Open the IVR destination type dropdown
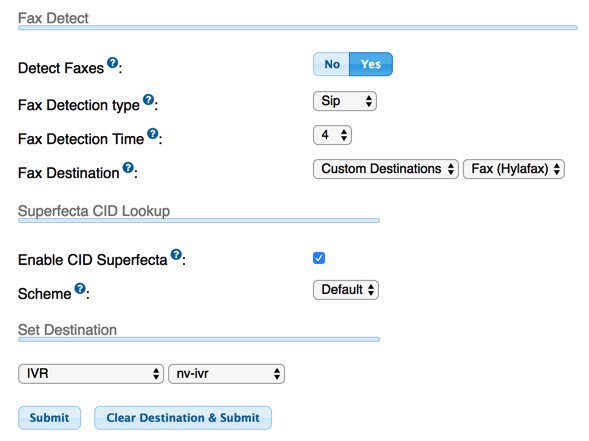Viewport: 589px width, 441px height. click(91, 374)
